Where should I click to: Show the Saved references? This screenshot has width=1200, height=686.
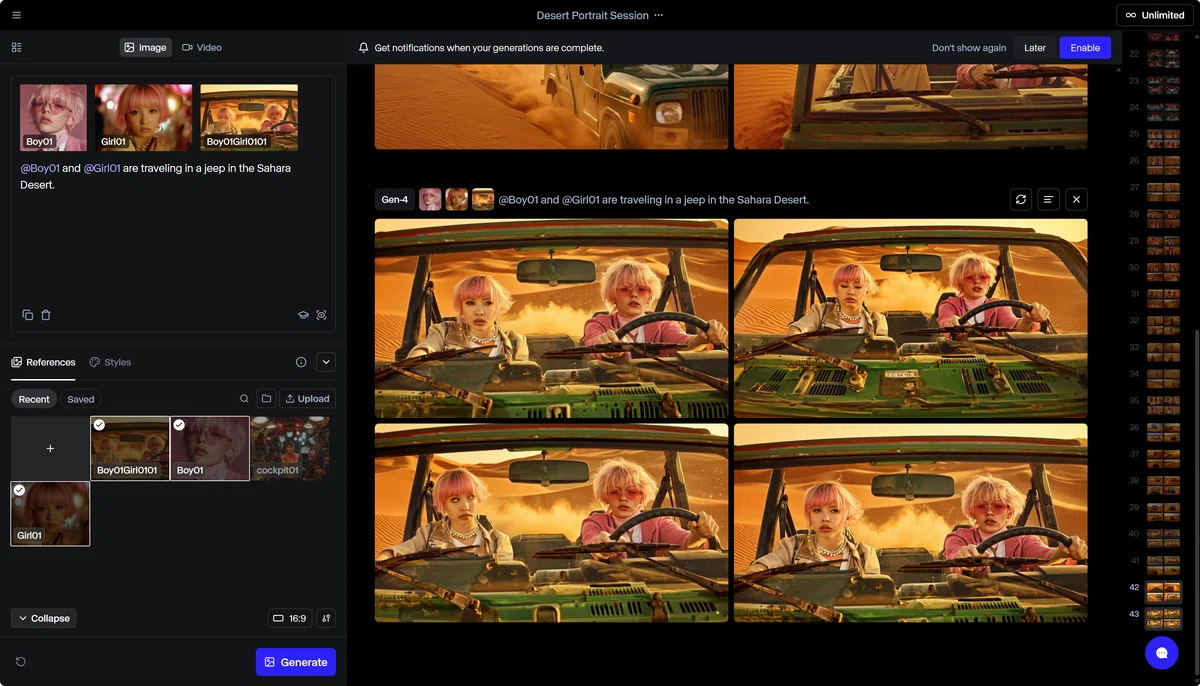click(x=81, y=399)
